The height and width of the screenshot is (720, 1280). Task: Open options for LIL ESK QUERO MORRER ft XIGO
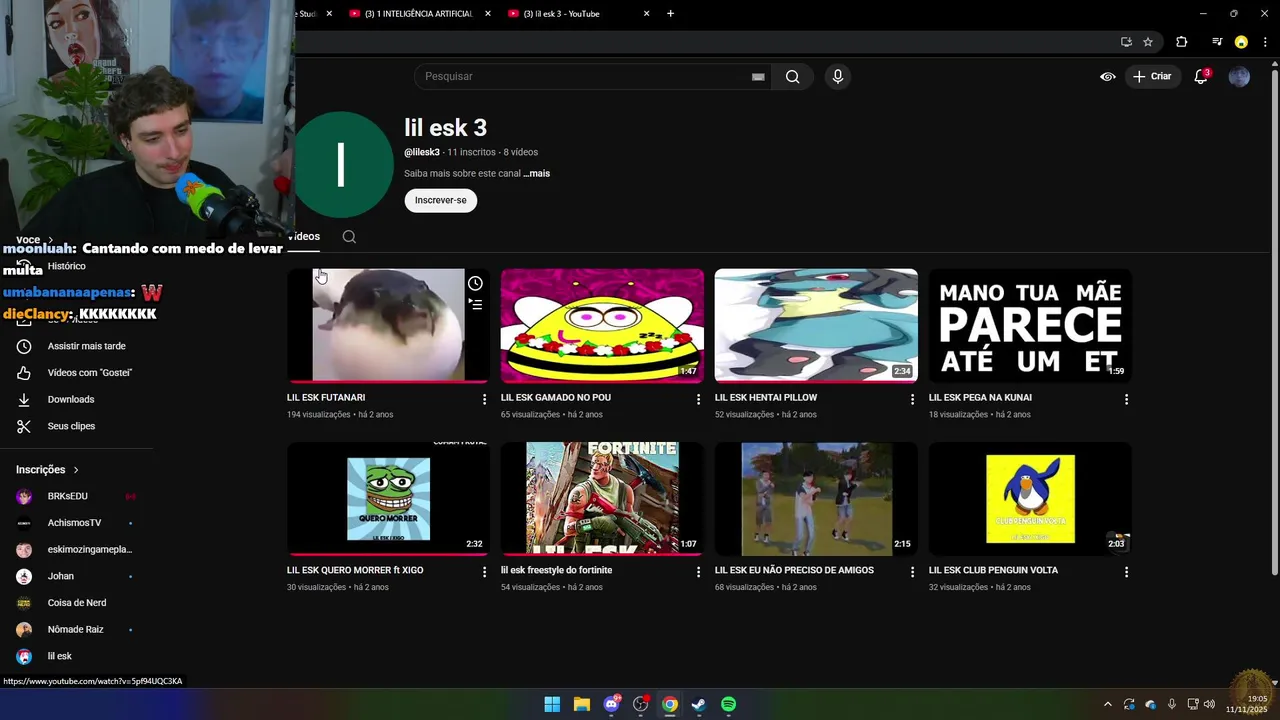tap(484, 572)
